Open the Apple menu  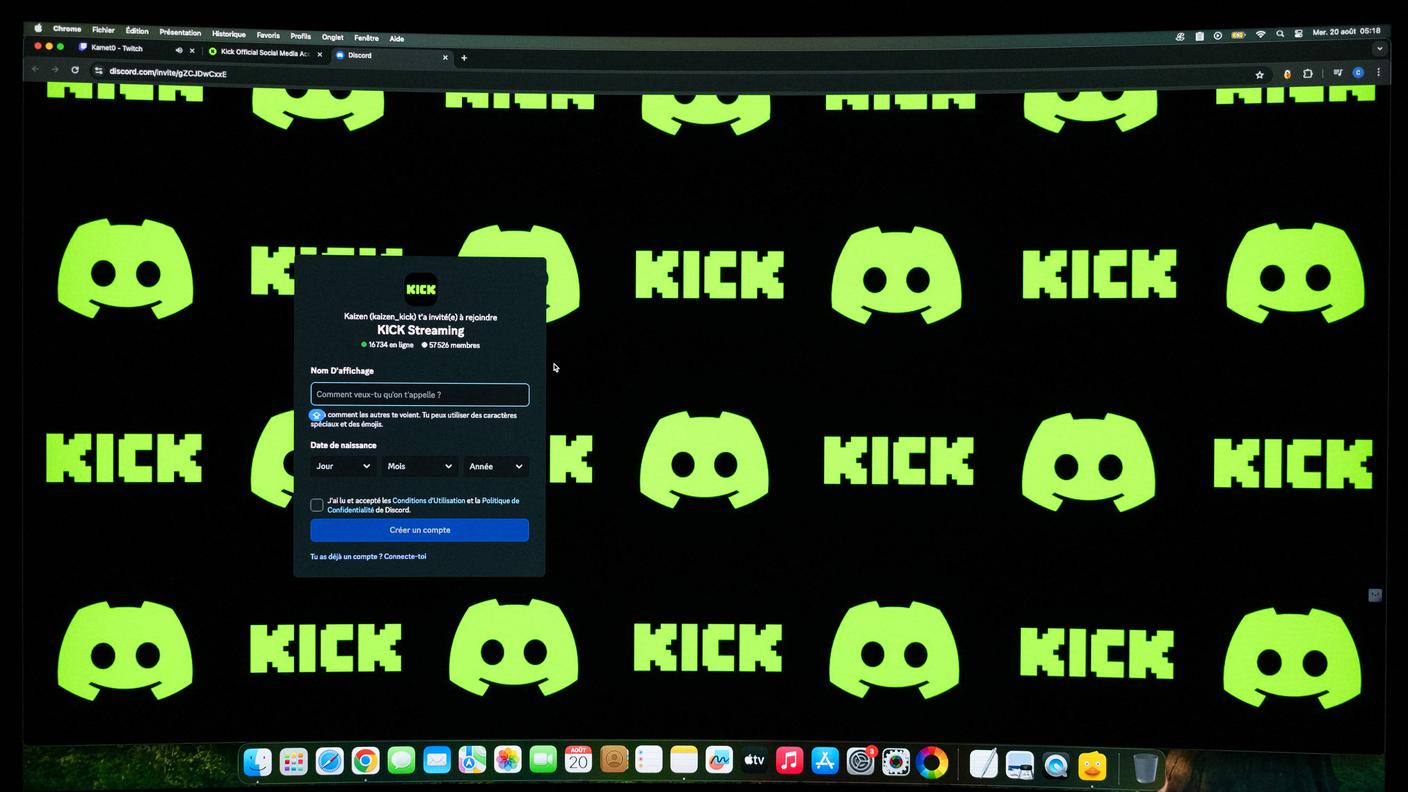(39, 28)
